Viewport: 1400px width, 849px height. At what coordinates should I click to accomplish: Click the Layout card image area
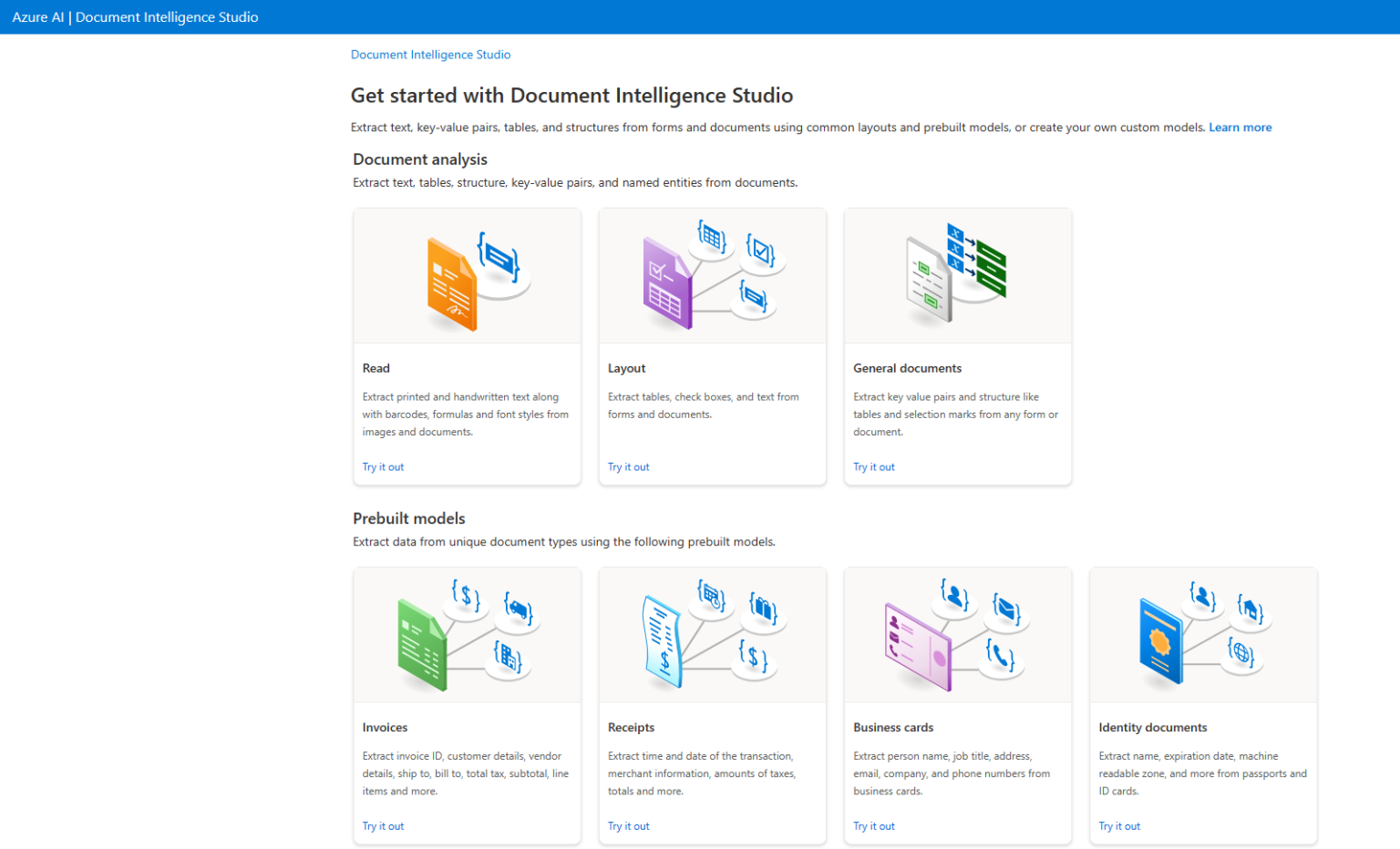click(x=712, y=275)
